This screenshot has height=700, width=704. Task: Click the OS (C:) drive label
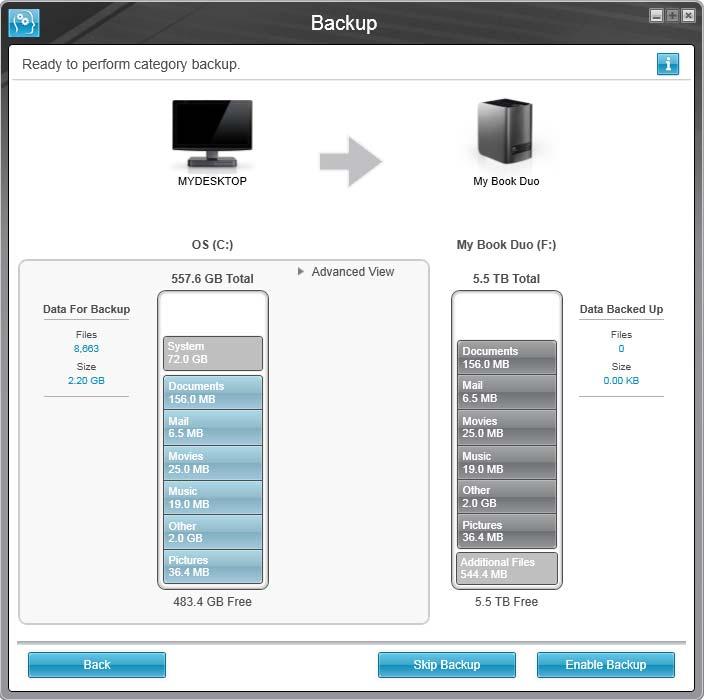212,245
